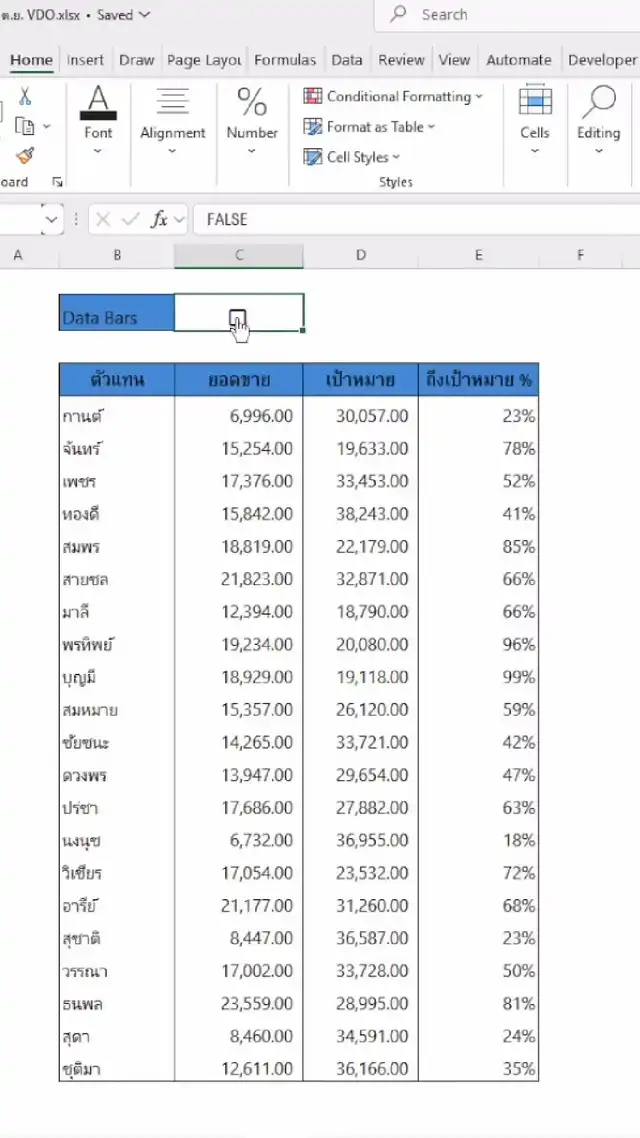Image resolution: width=640 pixels, height=1138 pixels.
Task: Click the Cut scissors icon
Action: click(x=25, y=96)
